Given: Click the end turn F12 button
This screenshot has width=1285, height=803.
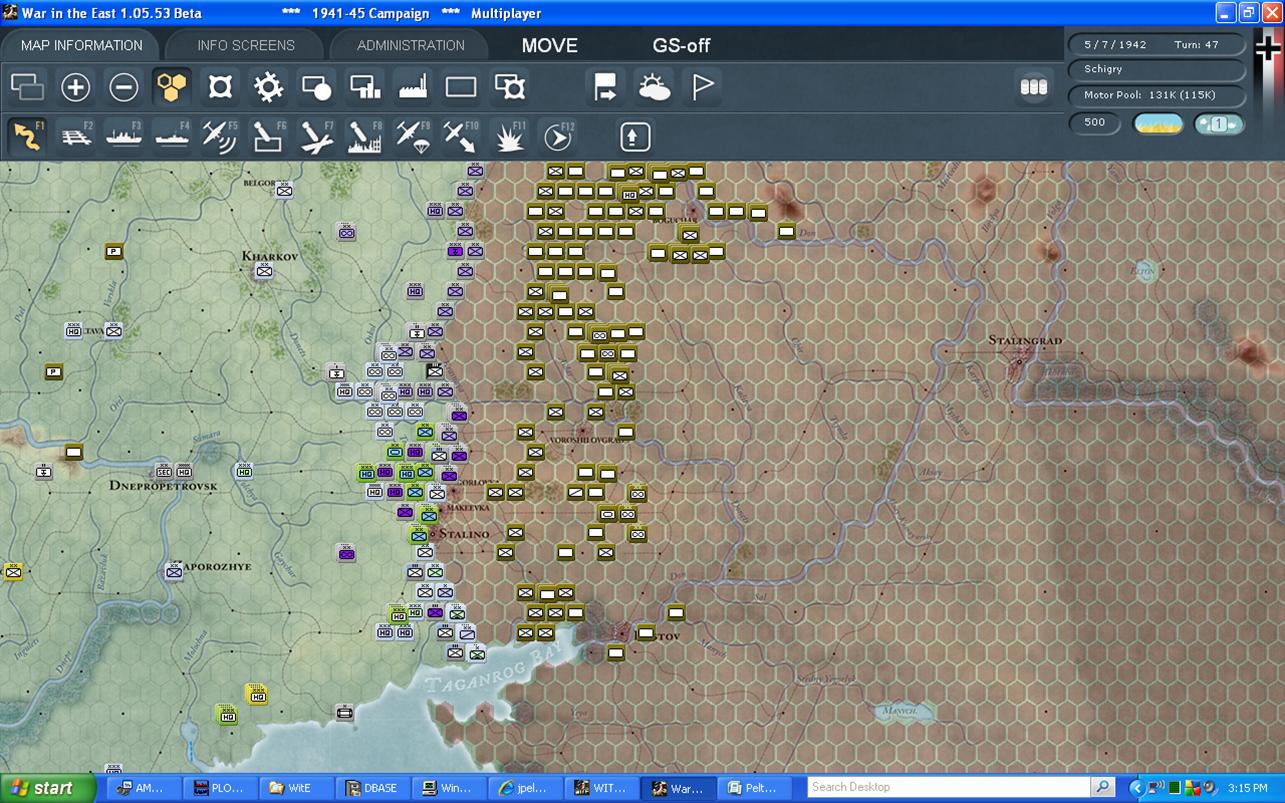Looking at the screenshot, I should coord(557,137).
